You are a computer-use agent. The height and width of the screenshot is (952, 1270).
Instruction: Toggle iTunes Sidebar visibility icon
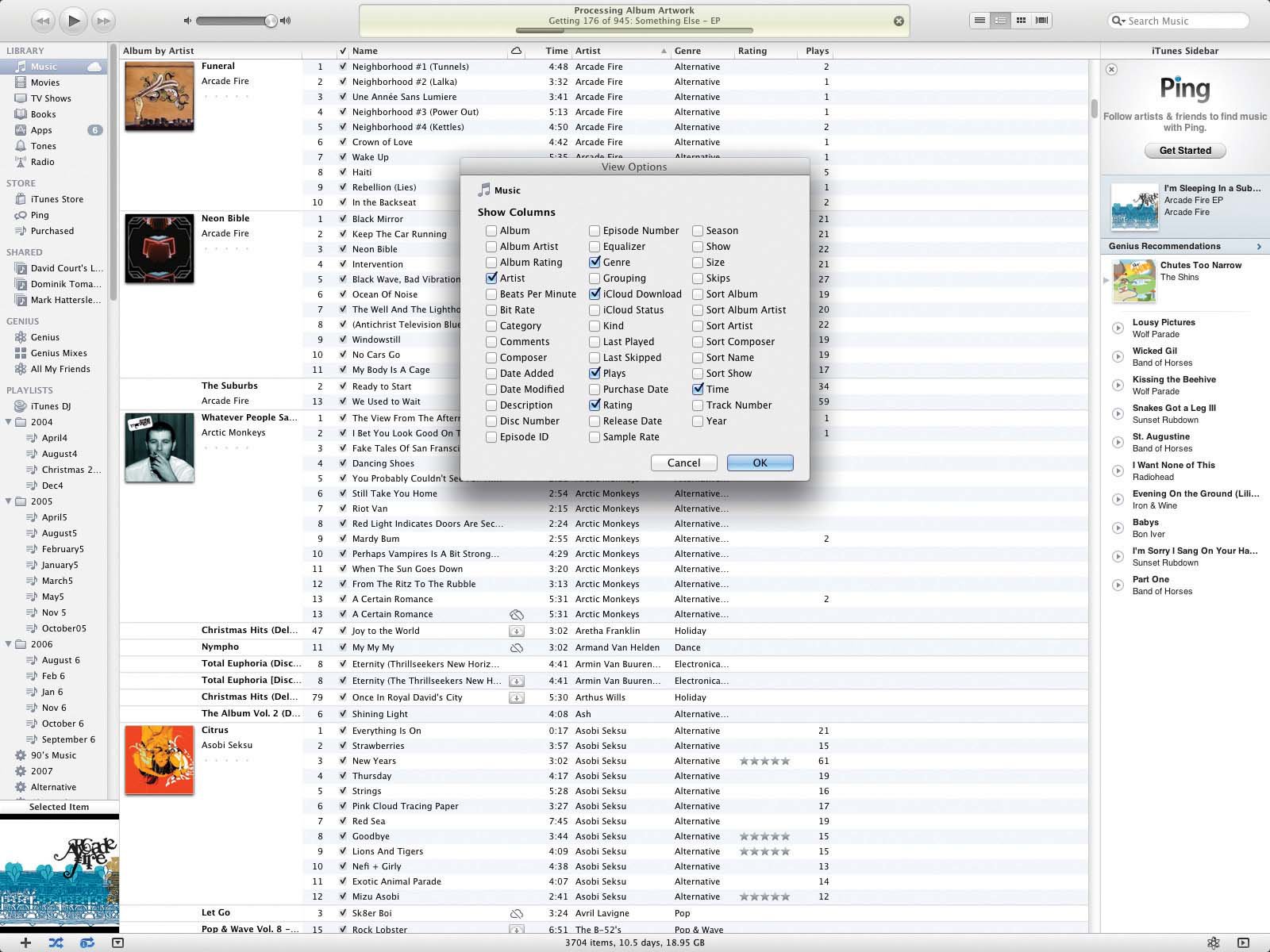click(1243, 942)
